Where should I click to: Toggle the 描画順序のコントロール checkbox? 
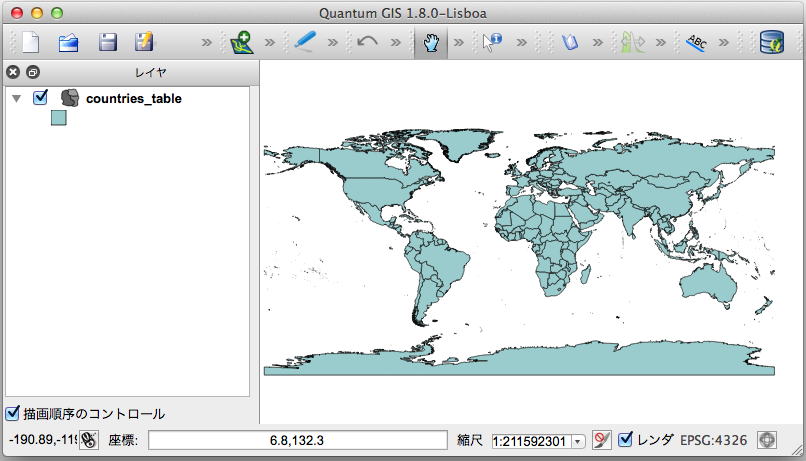tap(13, 413)
